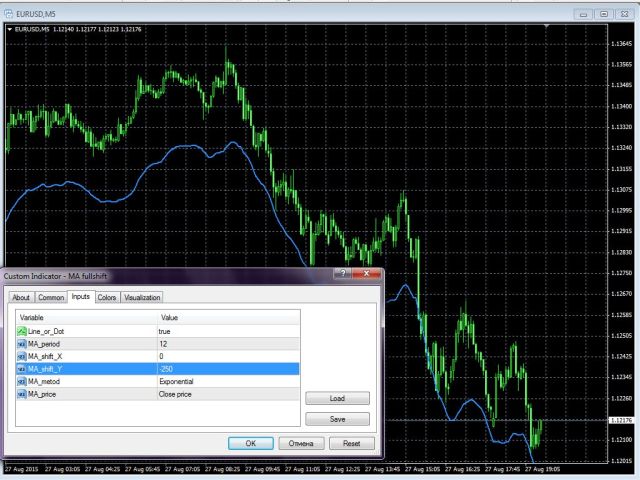Go to the Common tab
640x480 pixels.
(x=51, y=297)
